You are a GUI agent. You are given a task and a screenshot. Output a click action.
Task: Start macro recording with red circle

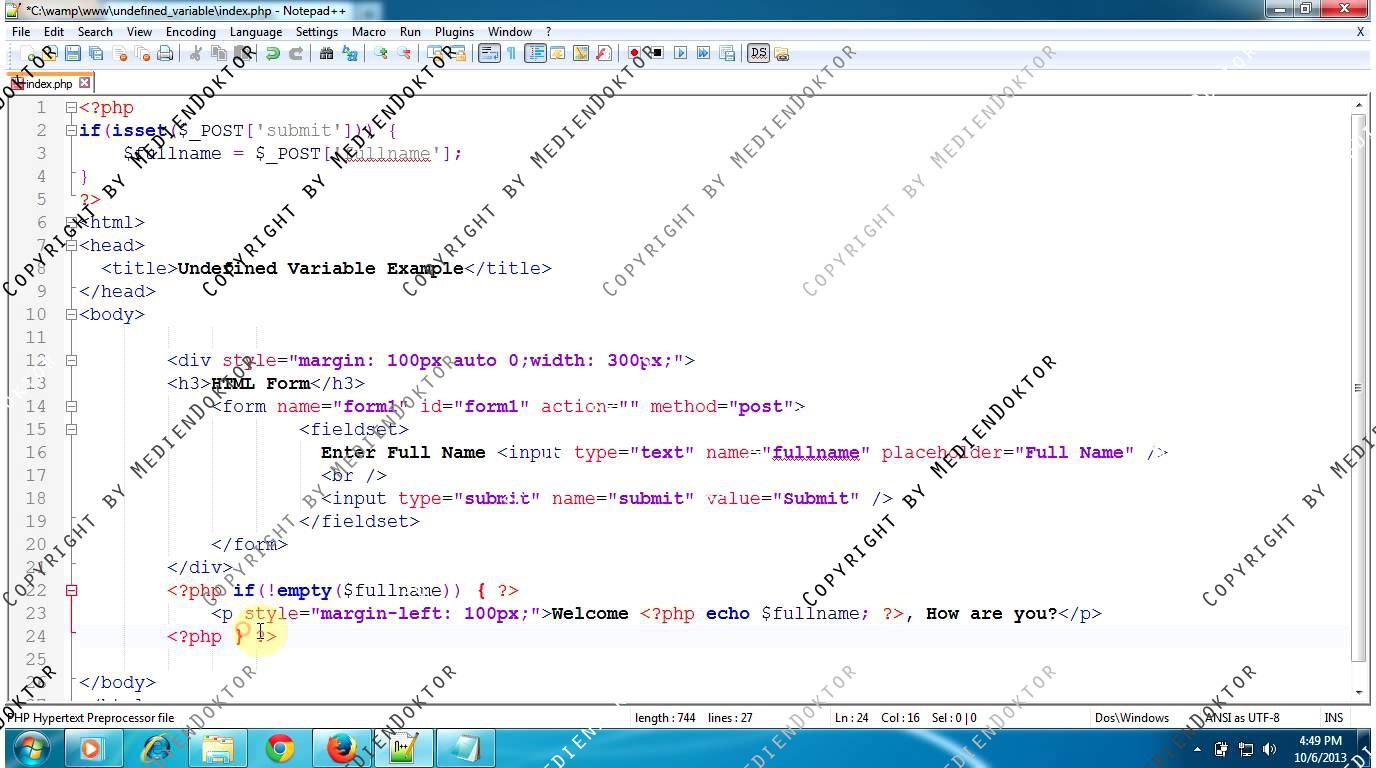click(634, 53)
